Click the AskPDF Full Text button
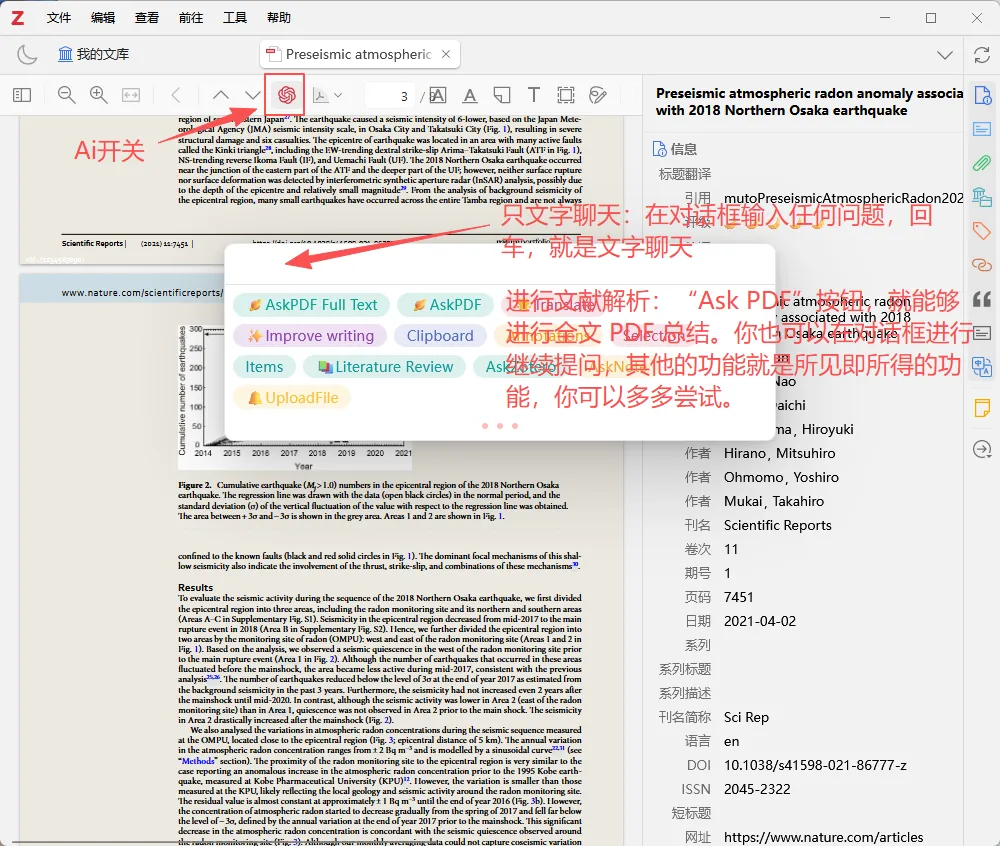 (x=311, y=303)
